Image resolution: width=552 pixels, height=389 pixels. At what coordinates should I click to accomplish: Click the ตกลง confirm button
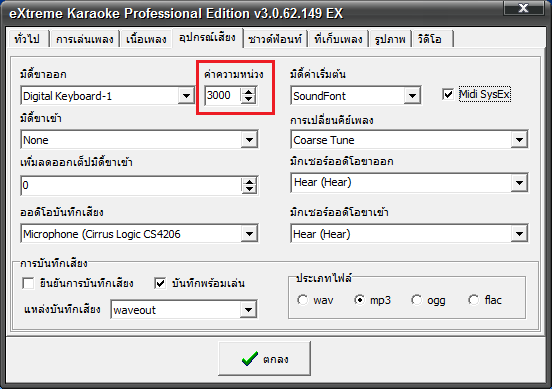coord(264,358)
